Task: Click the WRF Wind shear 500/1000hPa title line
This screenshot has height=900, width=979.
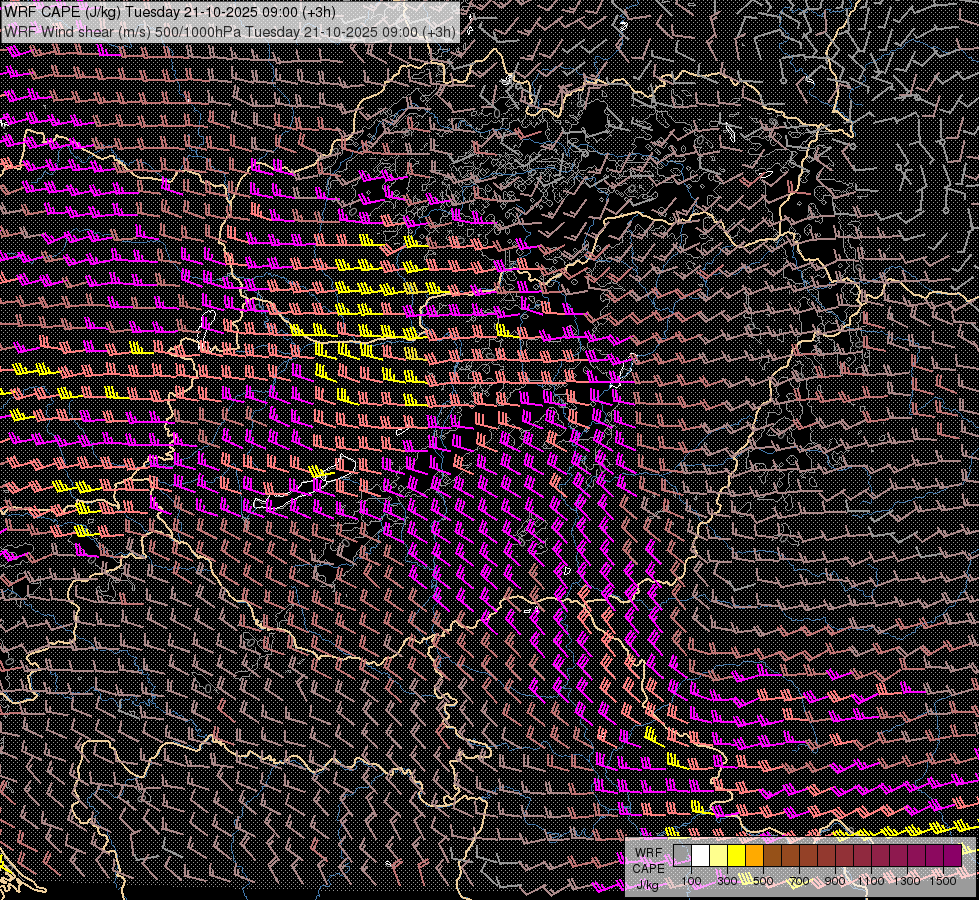Action: 230,31
